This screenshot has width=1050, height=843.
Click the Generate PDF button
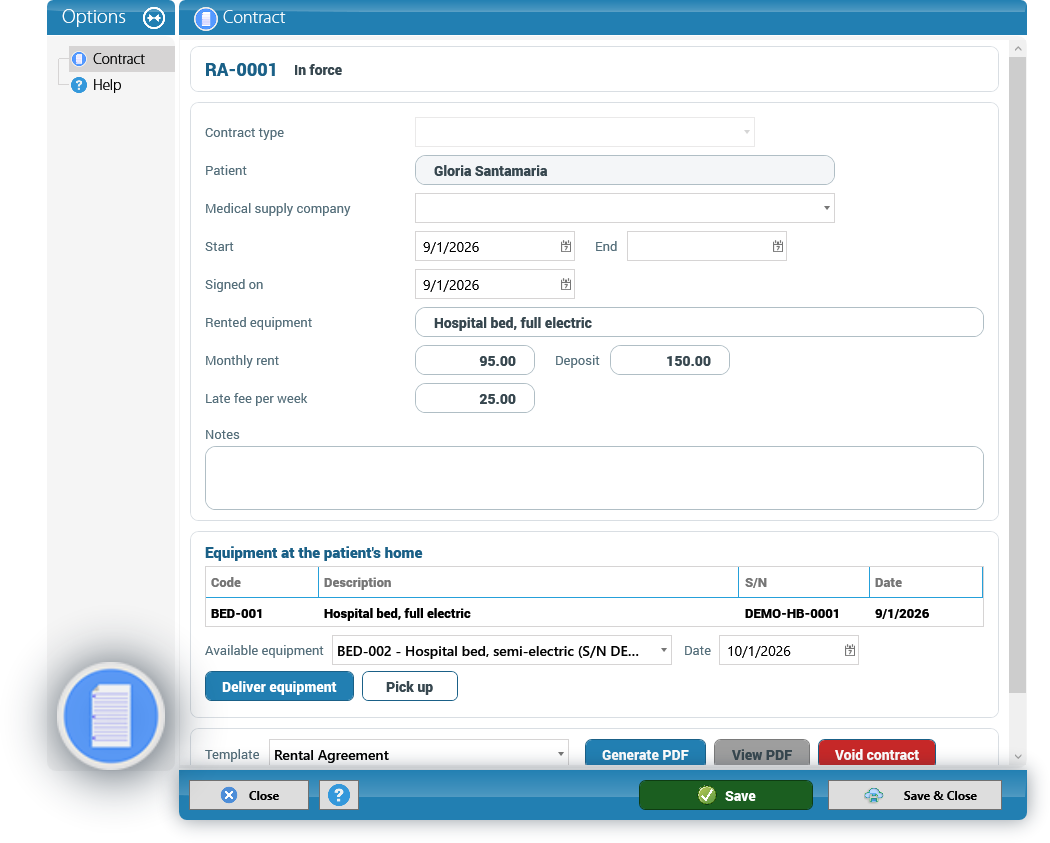646,753
